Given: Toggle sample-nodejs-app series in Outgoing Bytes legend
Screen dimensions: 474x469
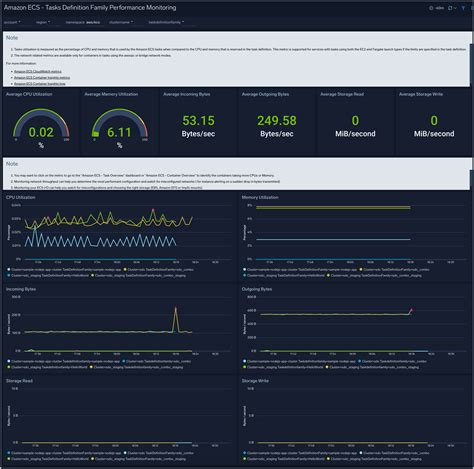Looking at the screenshot, I should click(299, 361).
